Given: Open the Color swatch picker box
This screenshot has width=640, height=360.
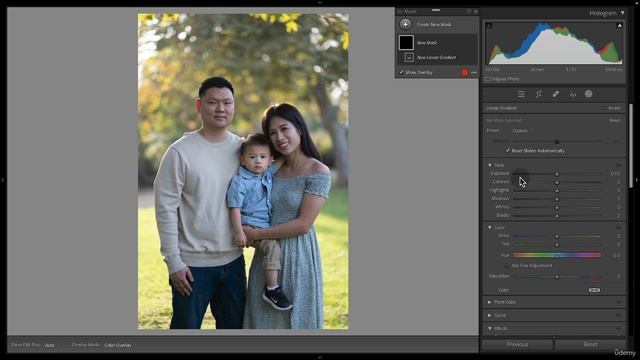Looking at the screenshot, I should [594, 290].
